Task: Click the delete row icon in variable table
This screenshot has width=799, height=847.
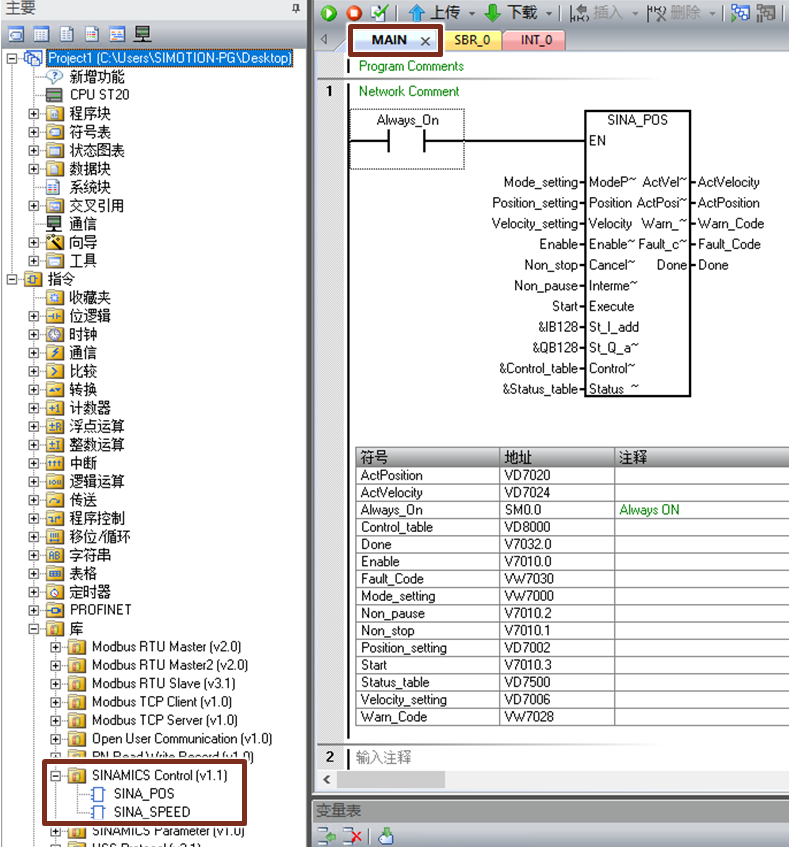Action: point(352,836)
